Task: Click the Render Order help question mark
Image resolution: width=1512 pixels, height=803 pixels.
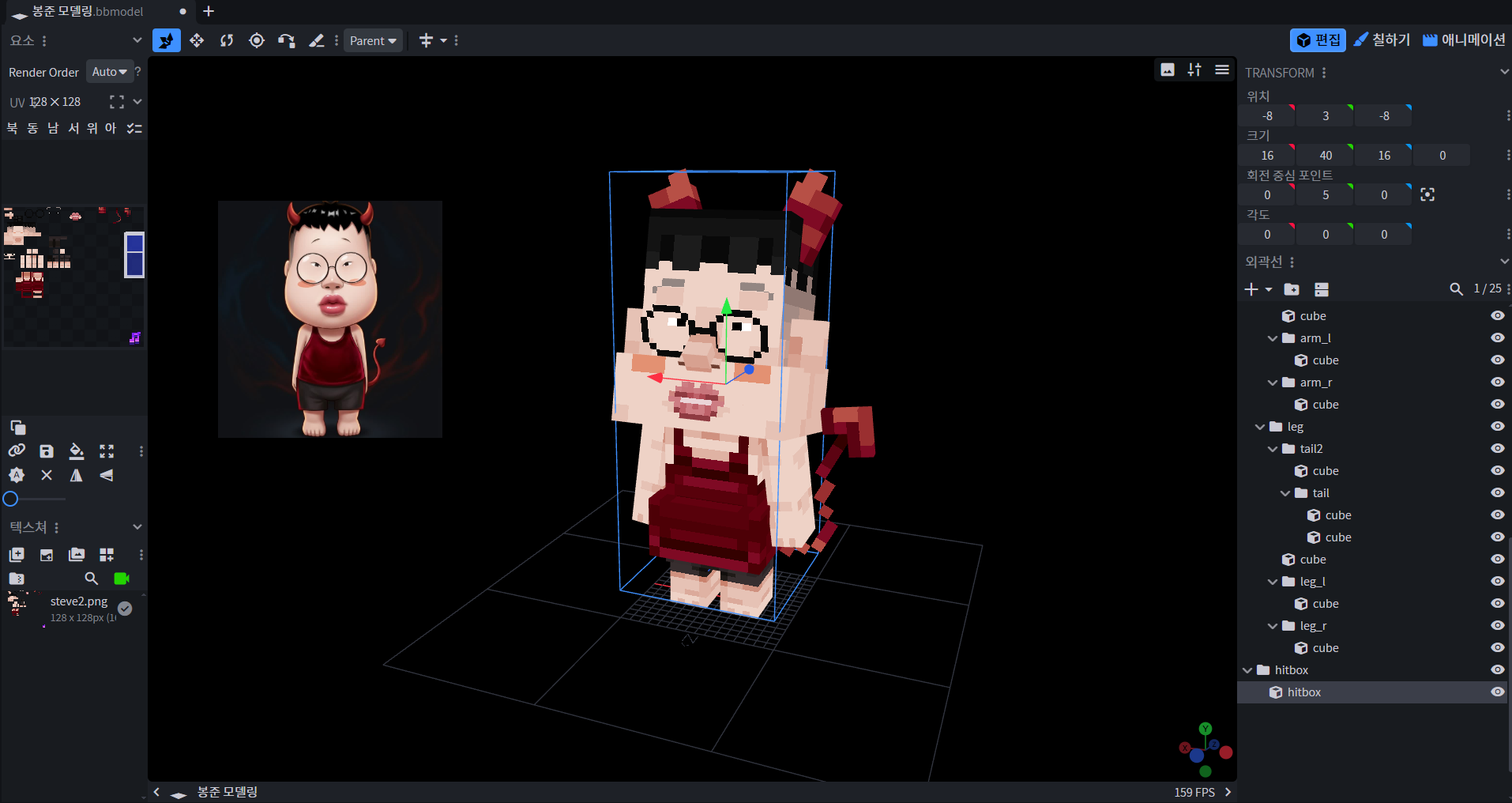Action: pyautogui.click(x=138, y=72)
